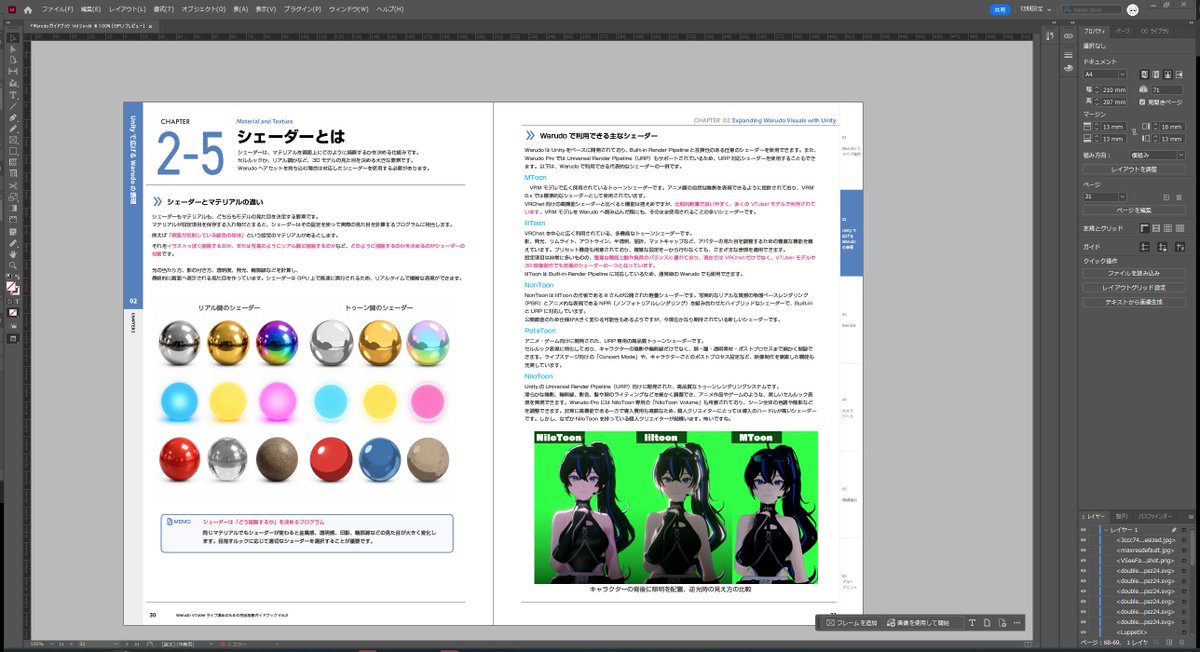Click the ファイルを読み込み button
1200x652 pixels.
(1134, 273)
